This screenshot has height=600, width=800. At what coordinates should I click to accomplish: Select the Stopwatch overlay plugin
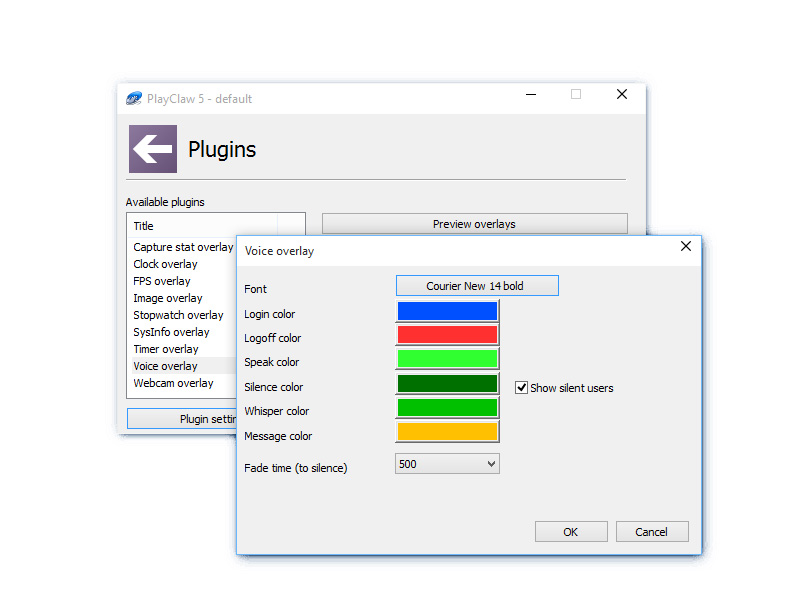click(x=178, y=315)
